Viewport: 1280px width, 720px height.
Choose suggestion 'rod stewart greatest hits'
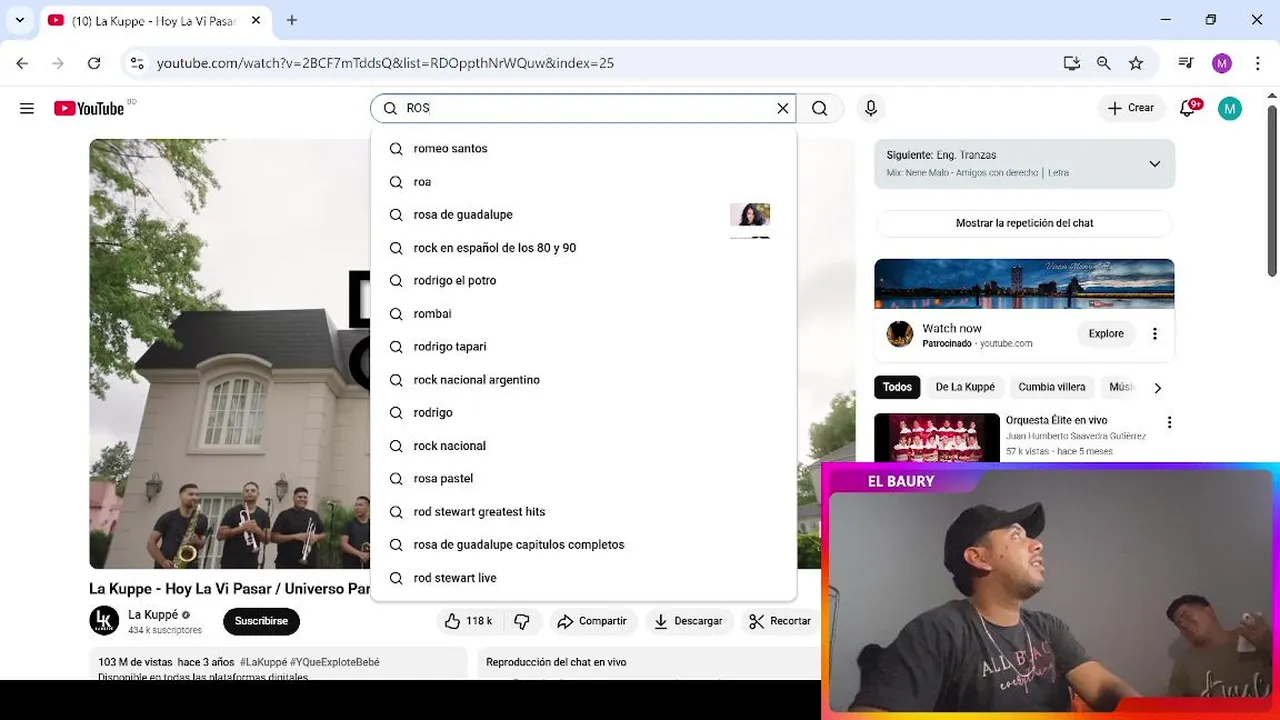click(583, 511)
